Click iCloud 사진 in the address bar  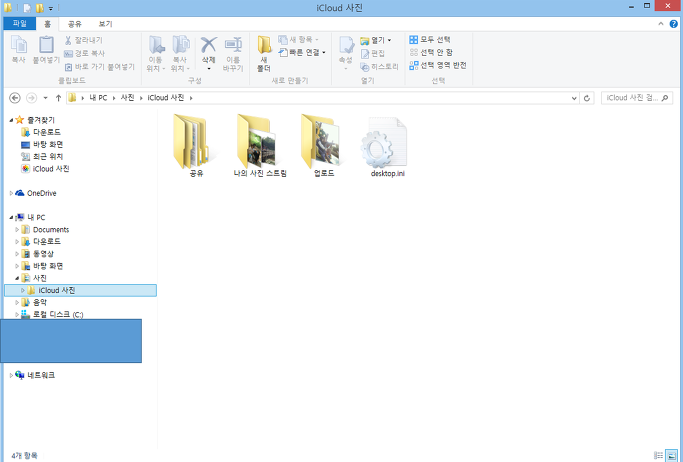166,98
